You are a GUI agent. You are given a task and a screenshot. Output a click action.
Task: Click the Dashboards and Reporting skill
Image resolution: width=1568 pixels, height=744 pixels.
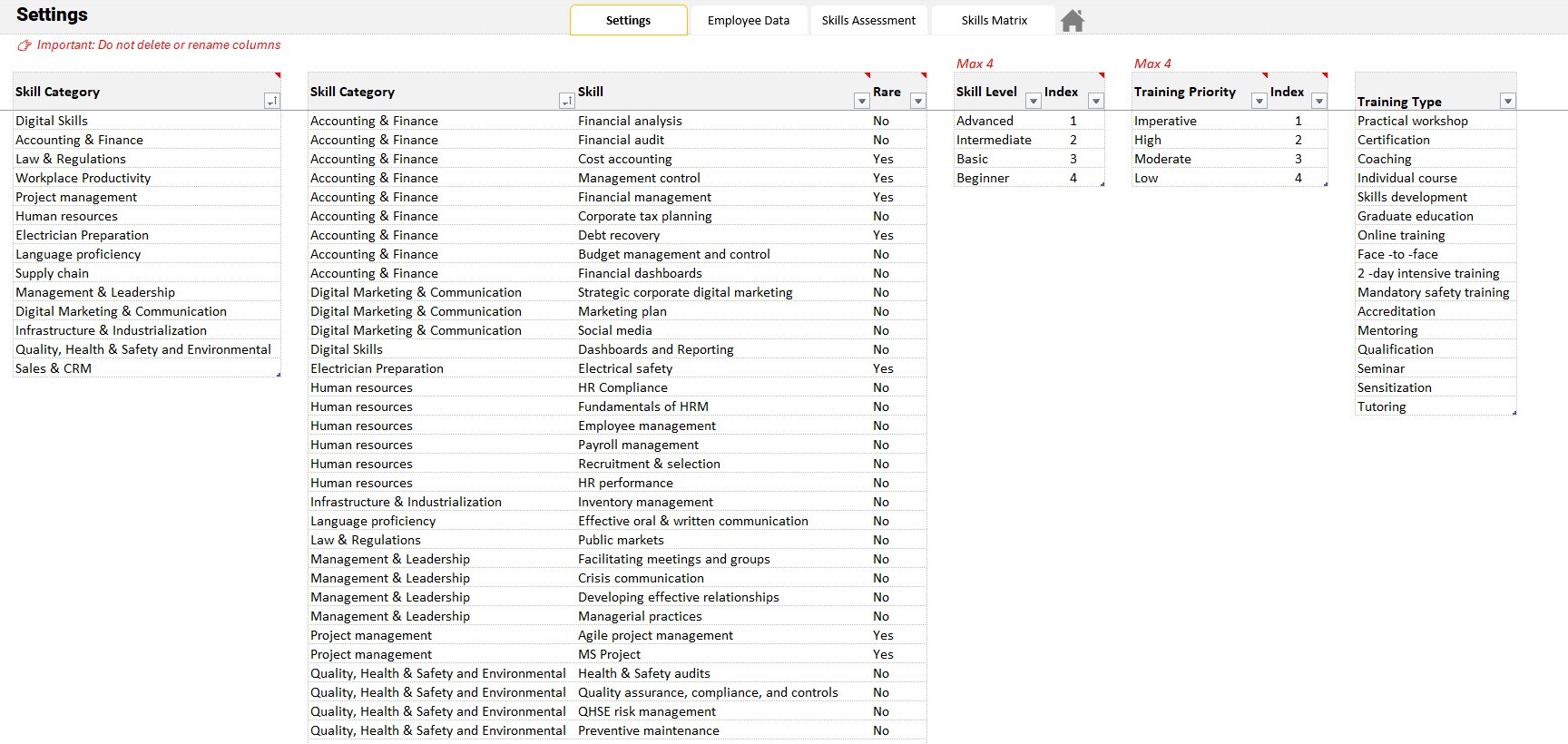722,349
